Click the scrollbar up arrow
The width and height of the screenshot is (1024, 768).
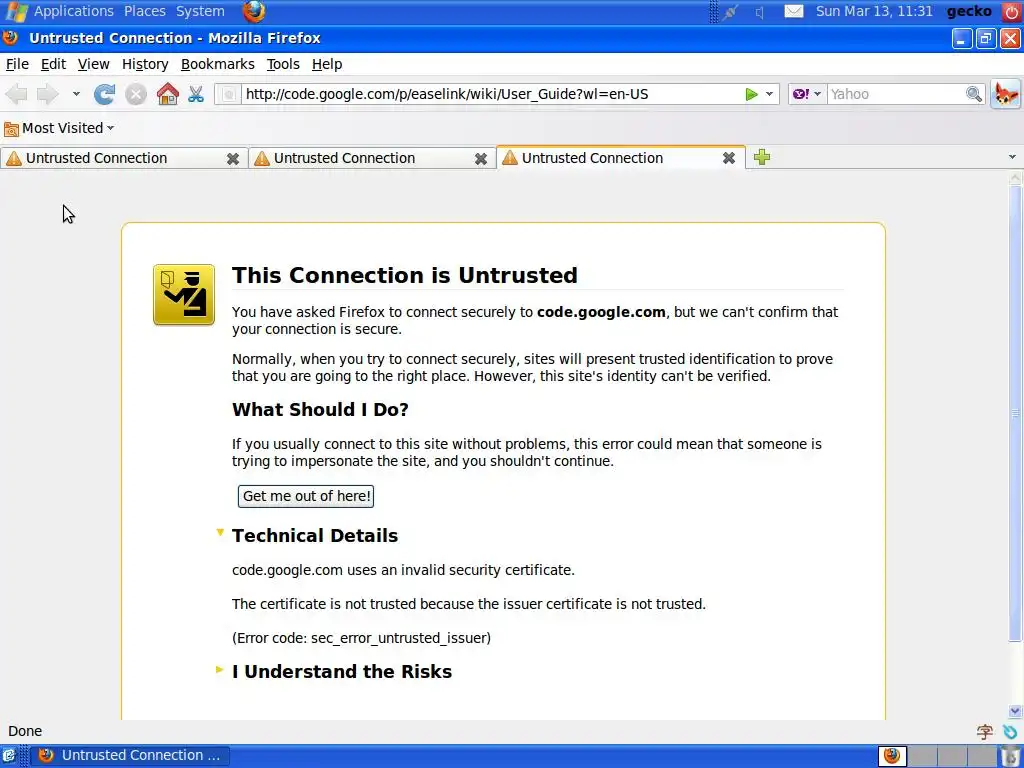1015,177
